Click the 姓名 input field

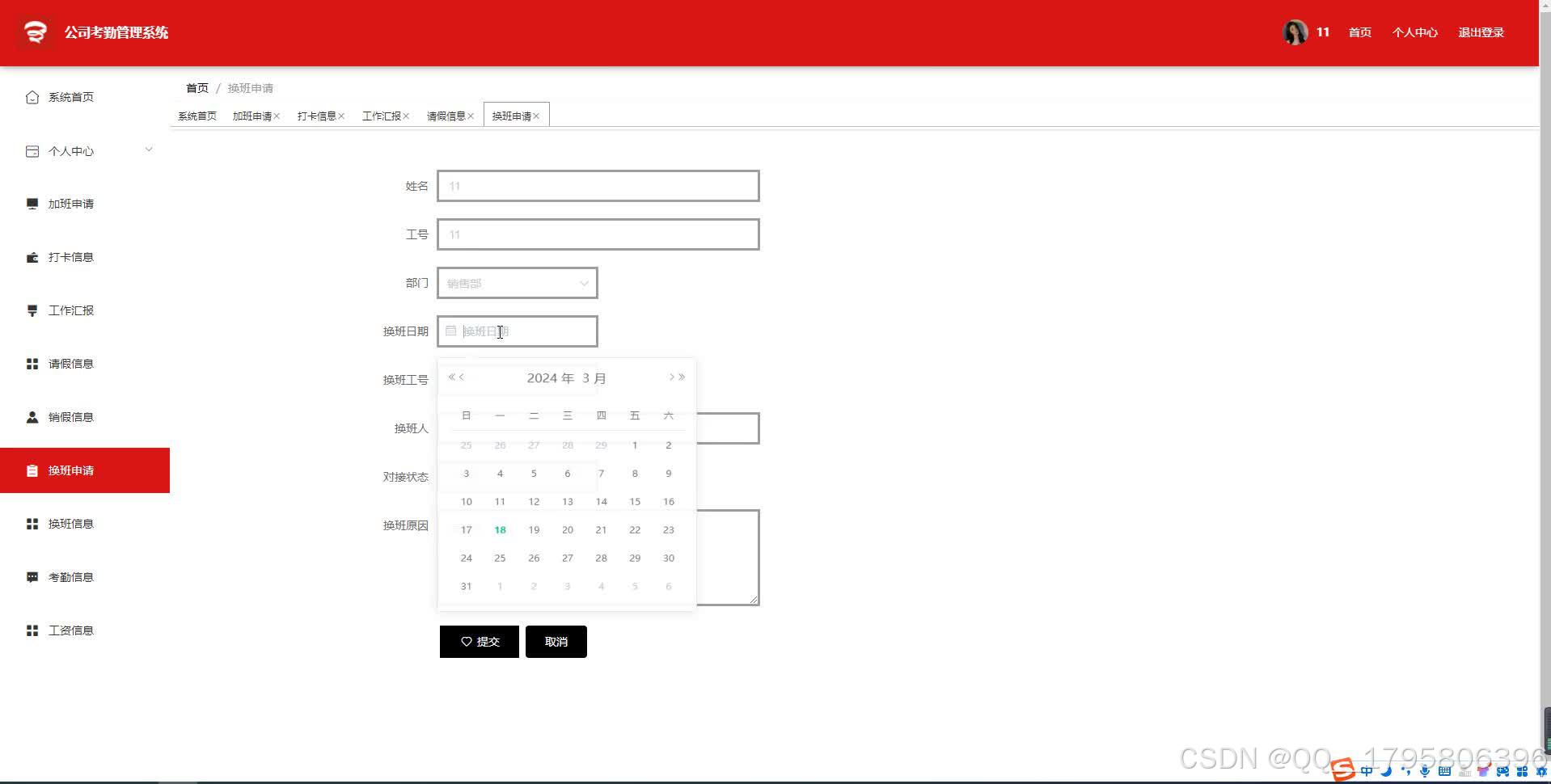click(598, 186)
